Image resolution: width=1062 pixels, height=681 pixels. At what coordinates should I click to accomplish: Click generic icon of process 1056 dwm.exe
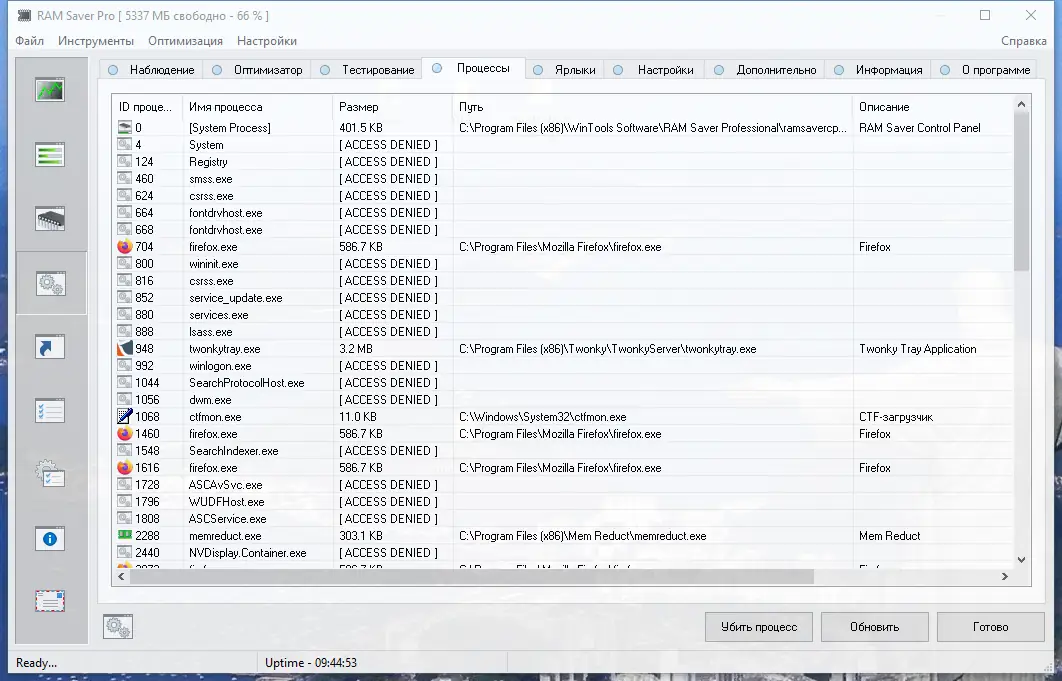(x=125, y=400)
